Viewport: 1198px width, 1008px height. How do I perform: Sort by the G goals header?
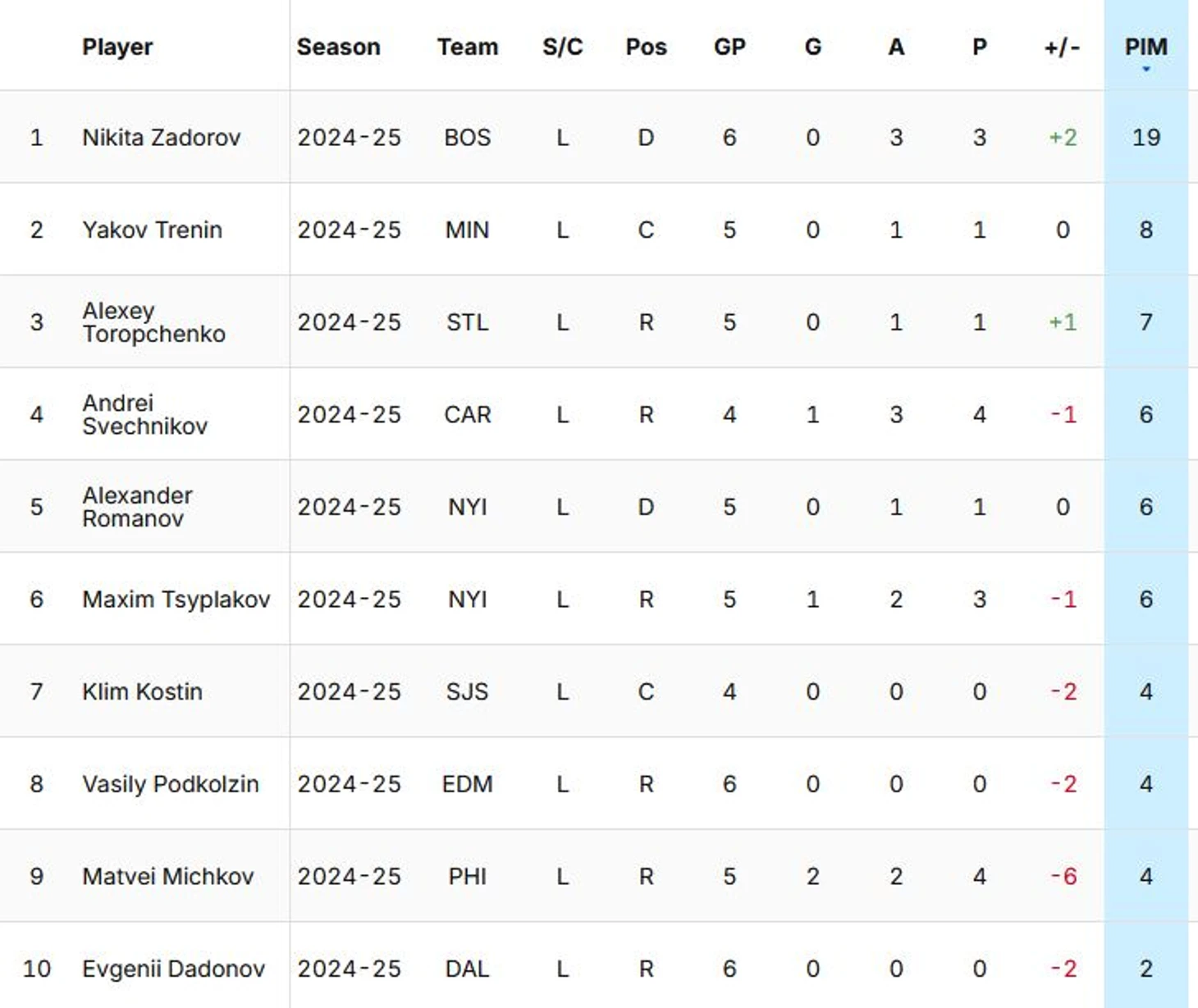(x=812, y=47)
